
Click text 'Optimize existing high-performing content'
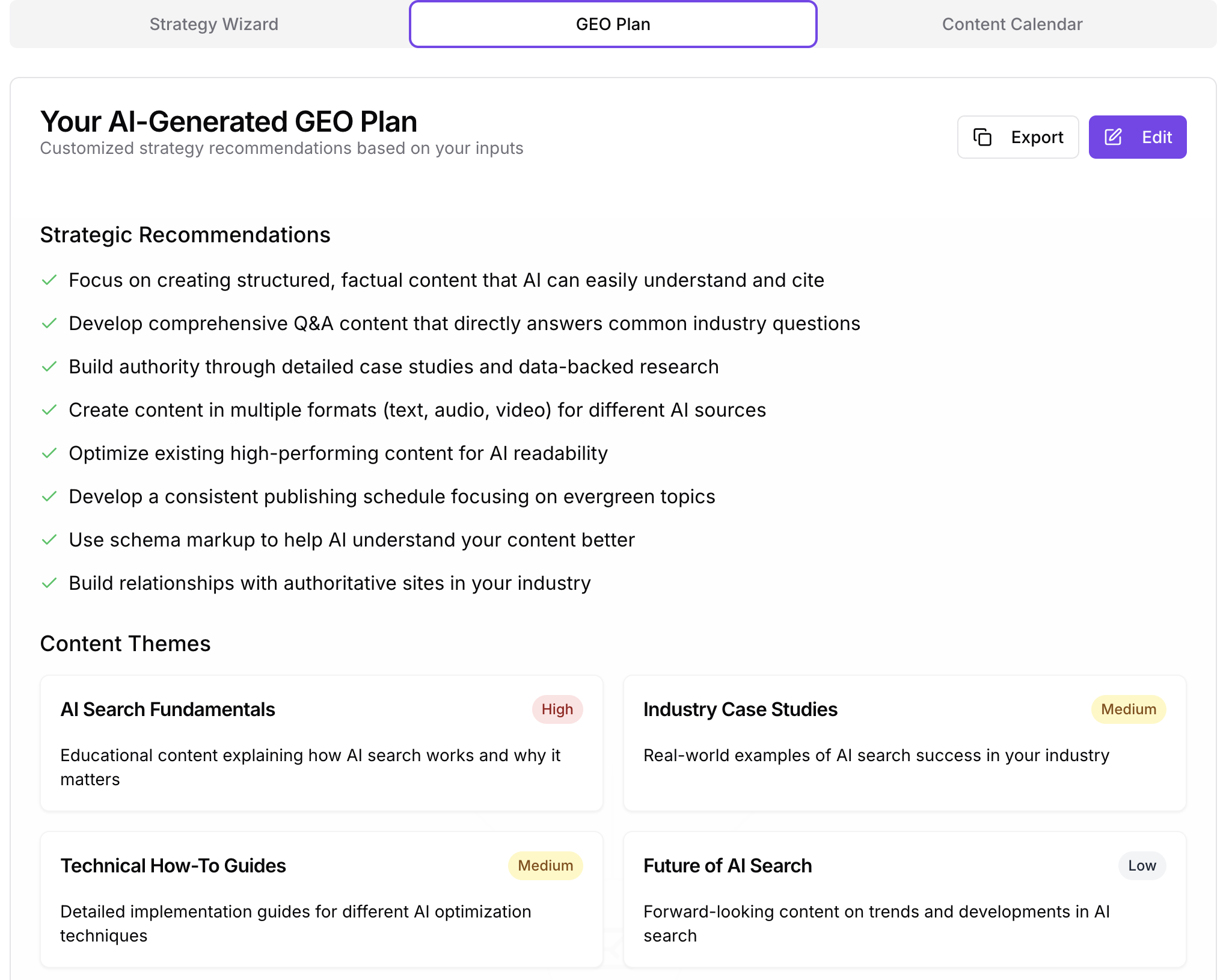(x=261, y=453)
